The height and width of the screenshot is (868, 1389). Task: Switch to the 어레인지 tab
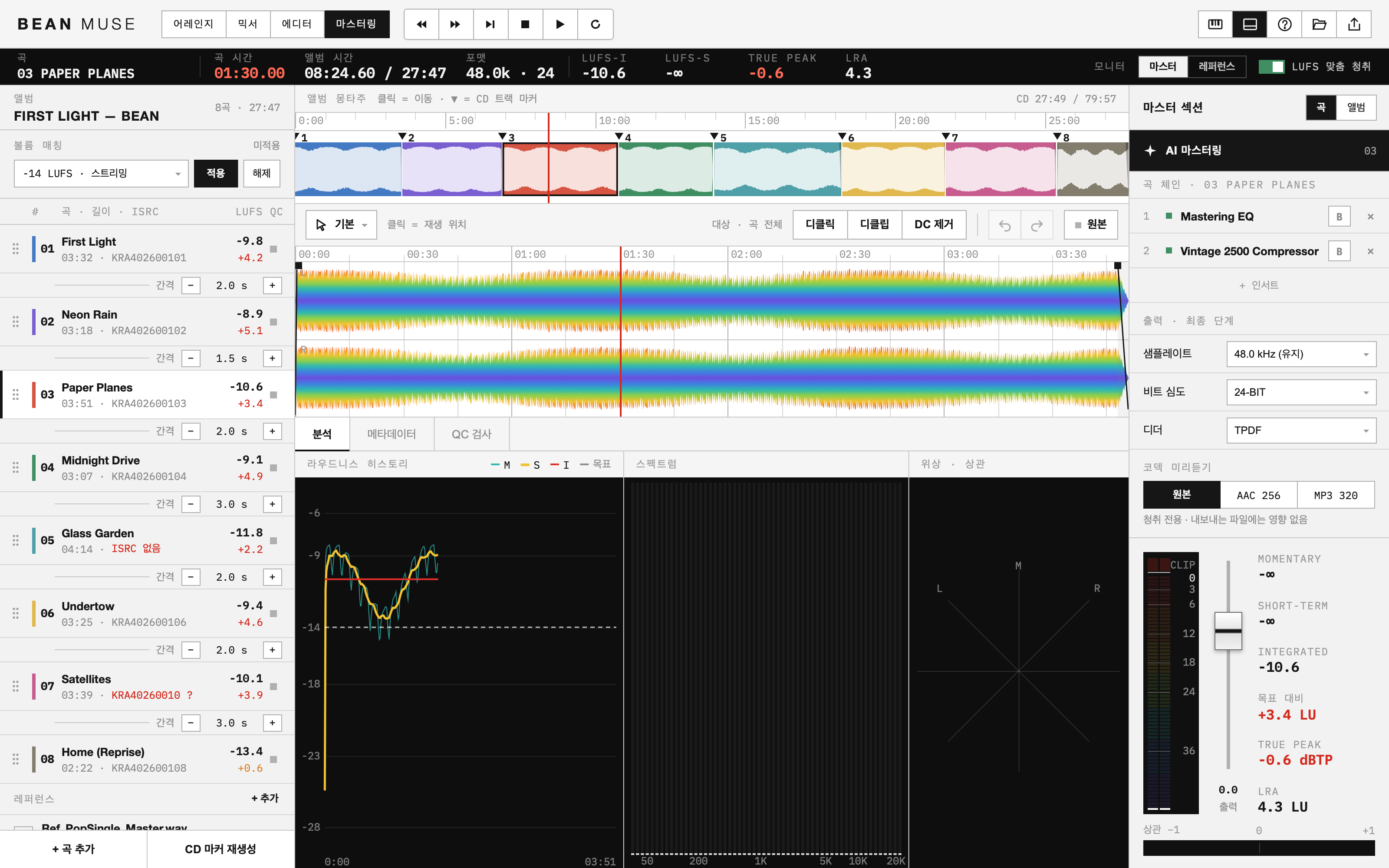[x=194, y=24]
